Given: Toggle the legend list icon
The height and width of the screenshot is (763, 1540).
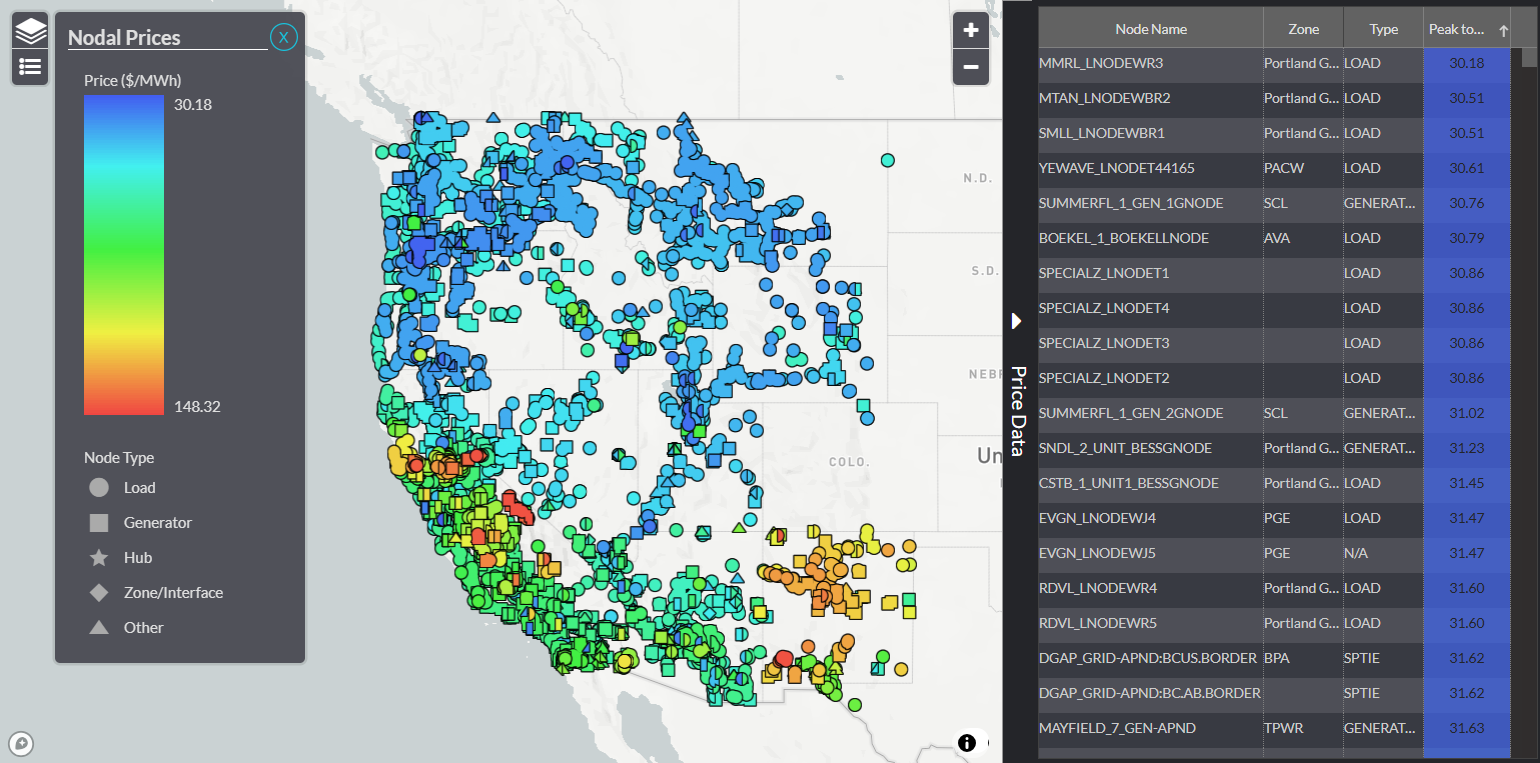Looking at the screenshot, I should point(30,67).
